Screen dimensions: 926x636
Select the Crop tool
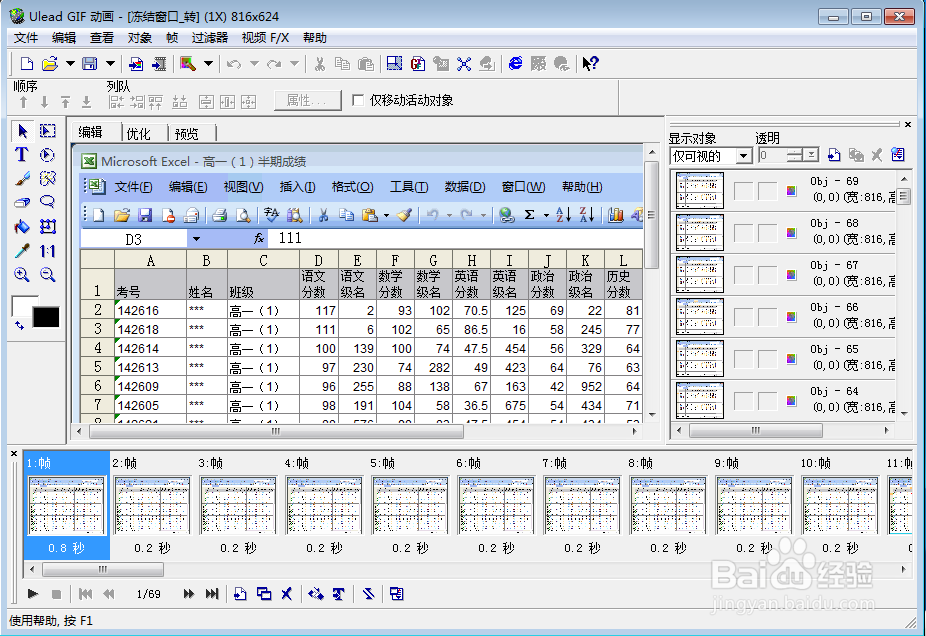48,227
